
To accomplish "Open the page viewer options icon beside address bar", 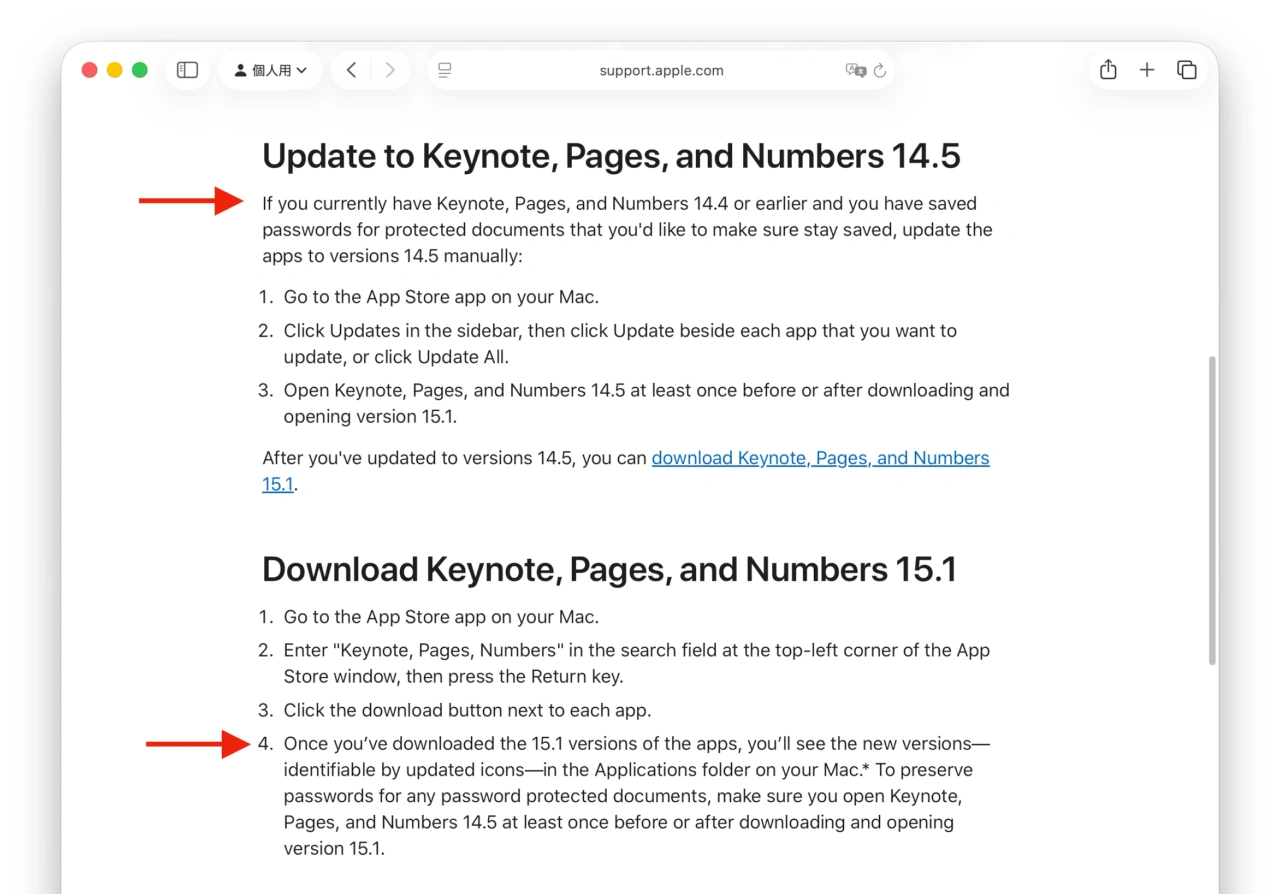I will coord(444,70).
